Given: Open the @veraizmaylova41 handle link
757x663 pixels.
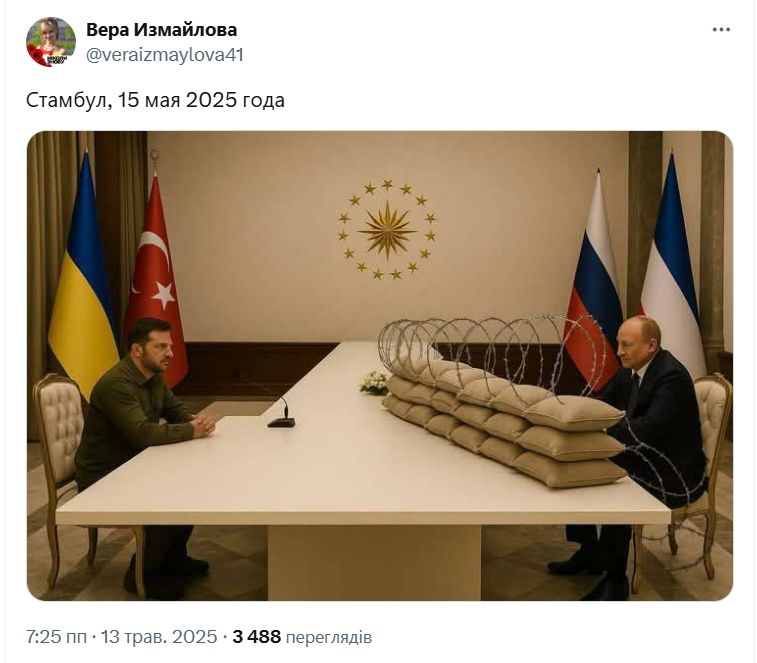Looking at the screenshot, I should click(x=165, y=55).
